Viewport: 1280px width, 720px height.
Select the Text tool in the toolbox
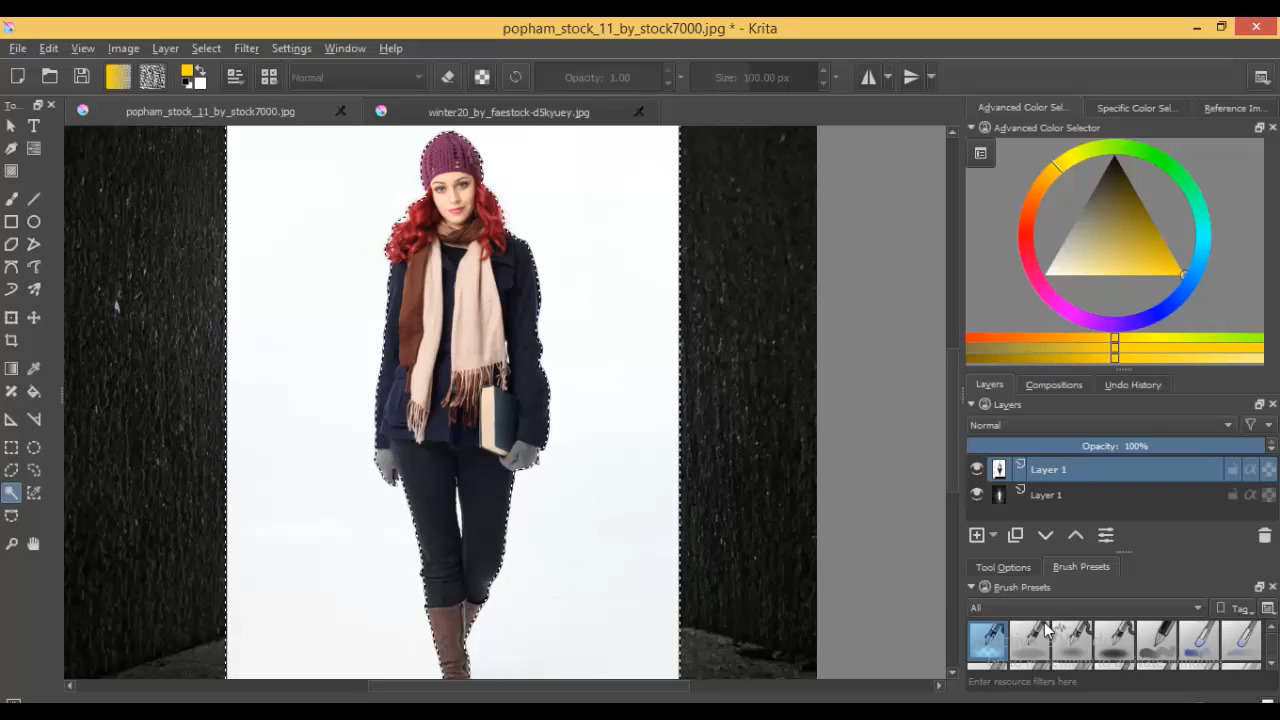[x=34, y=126]
